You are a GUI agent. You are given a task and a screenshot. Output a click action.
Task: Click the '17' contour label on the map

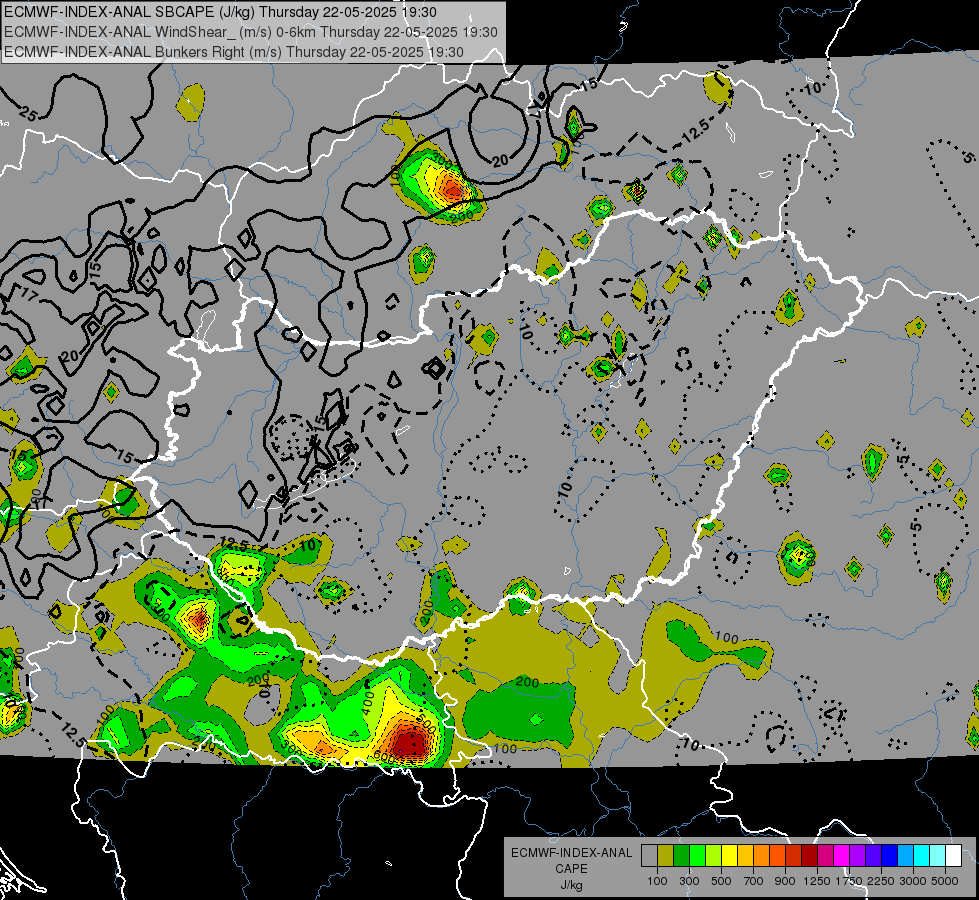29,294
